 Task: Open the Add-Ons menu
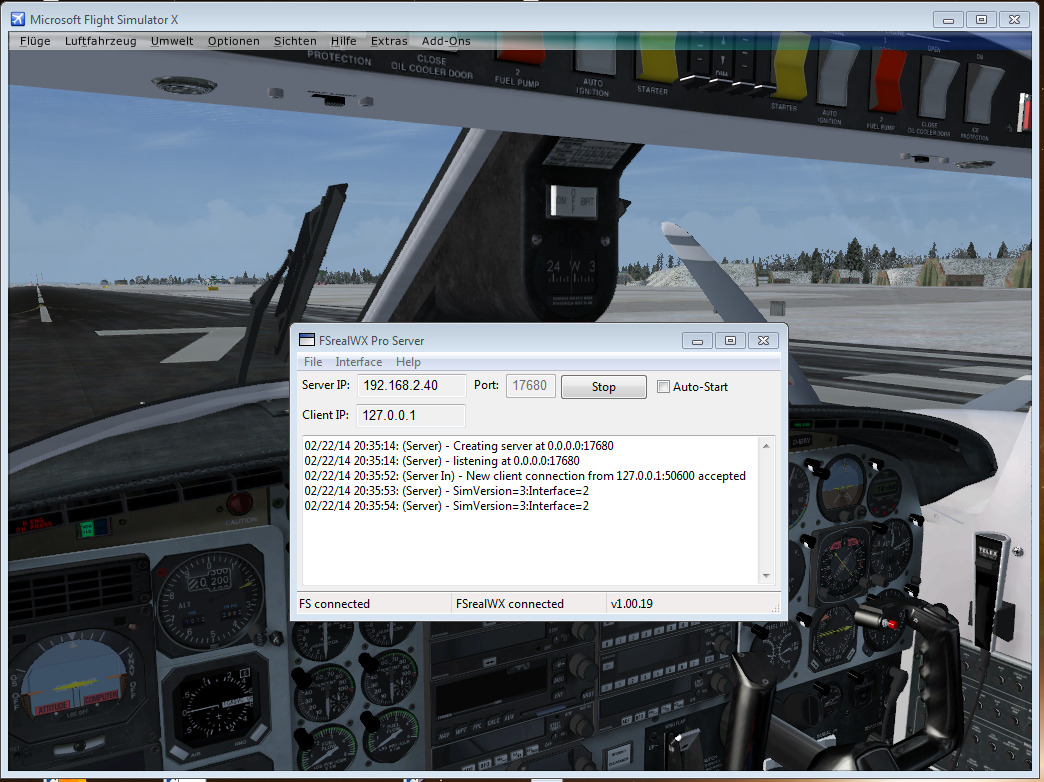click(445, 41)
